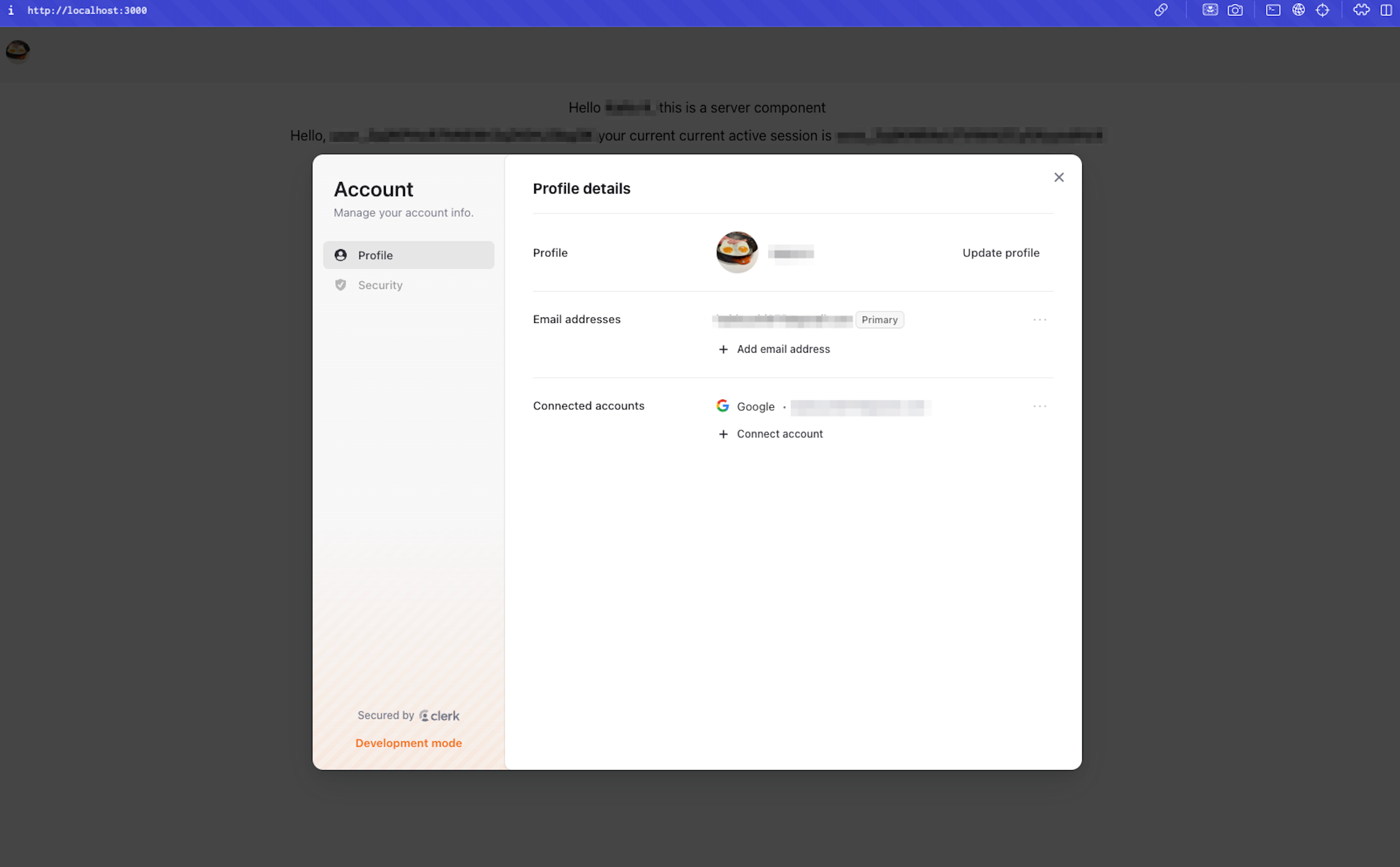Select the element picker crosshair icon
Viewport: 1400px width, 867px height.
point(1323,10)
